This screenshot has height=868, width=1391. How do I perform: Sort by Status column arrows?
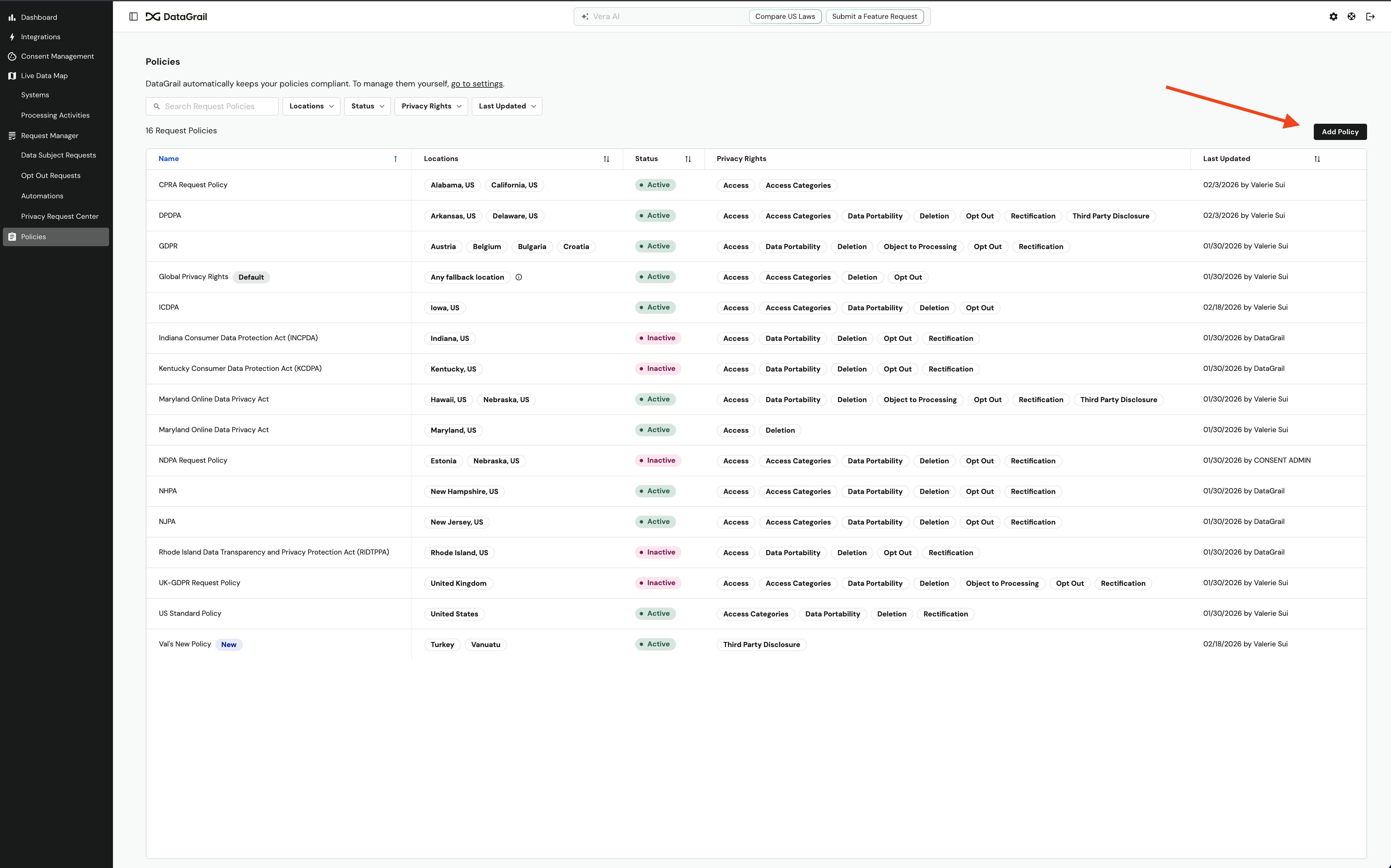click(688, 159)
